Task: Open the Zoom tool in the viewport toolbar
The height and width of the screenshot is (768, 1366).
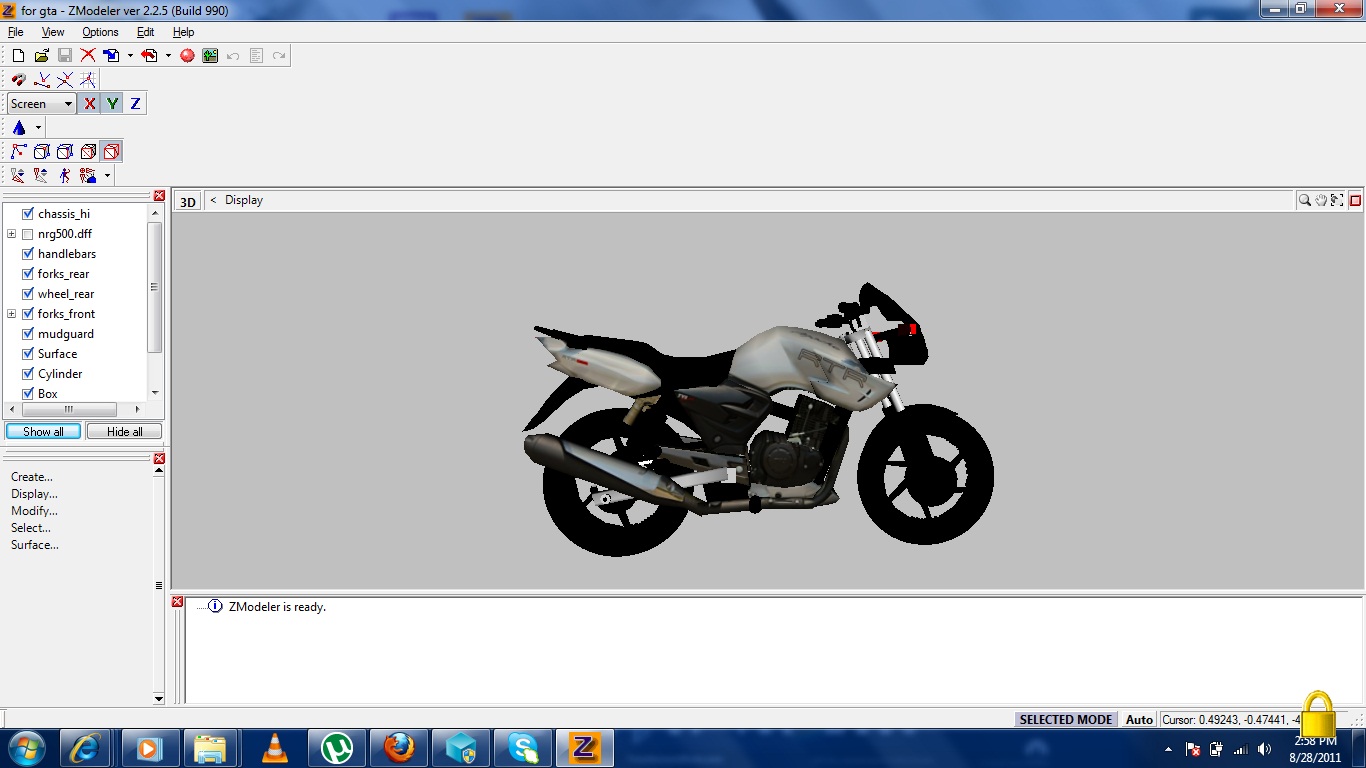Action: [x=1304, y=200]
